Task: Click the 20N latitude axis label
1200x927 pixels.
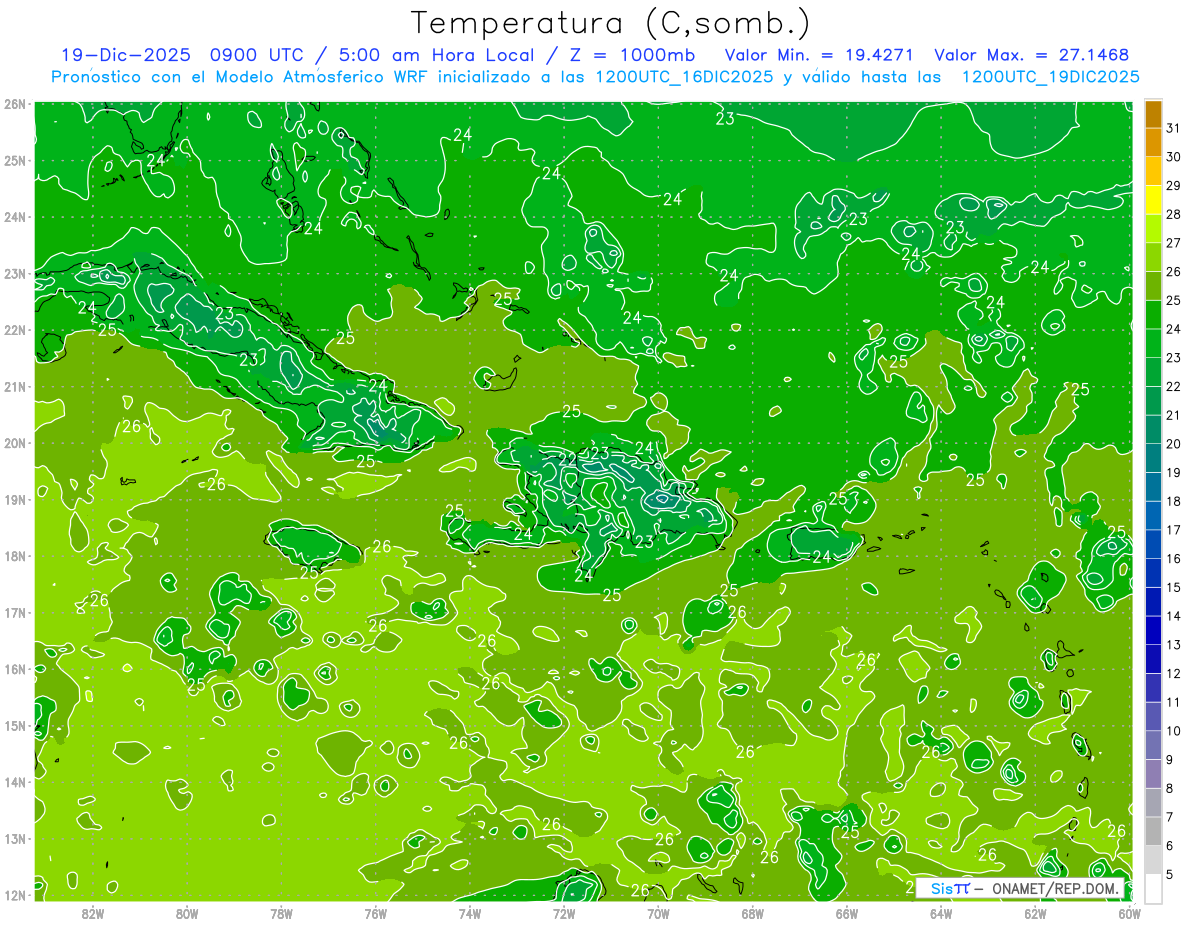Action: [x=15, y=443]
